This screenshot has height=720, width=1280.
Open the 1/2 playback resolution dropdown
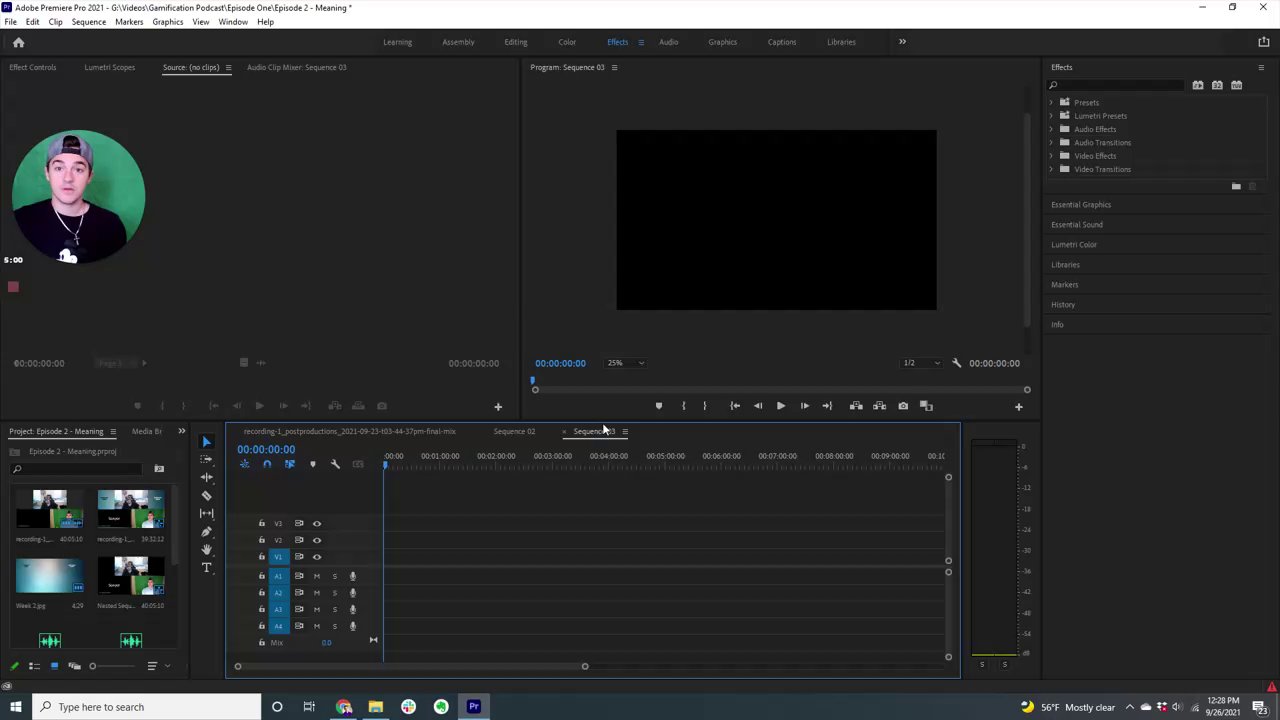click(920, 363)
